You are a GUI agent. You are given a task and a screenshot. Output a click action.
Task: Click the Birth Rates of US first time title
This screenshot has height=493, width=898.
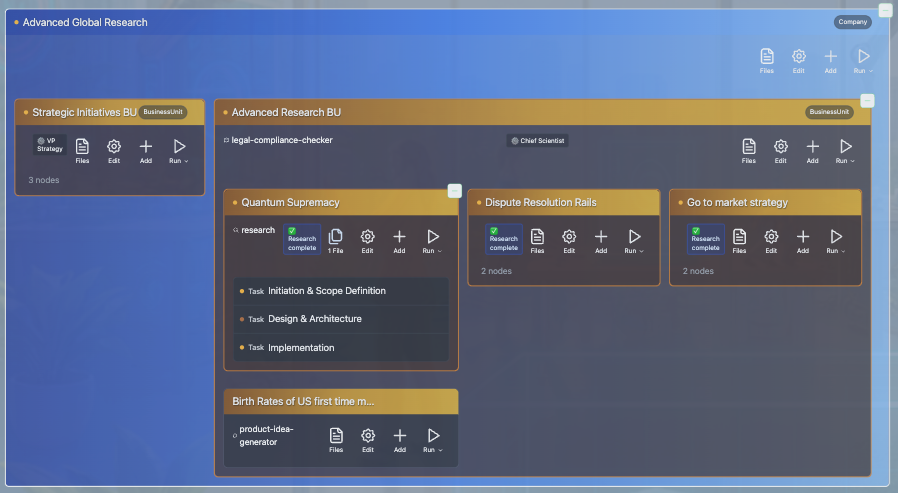(303, 401)
